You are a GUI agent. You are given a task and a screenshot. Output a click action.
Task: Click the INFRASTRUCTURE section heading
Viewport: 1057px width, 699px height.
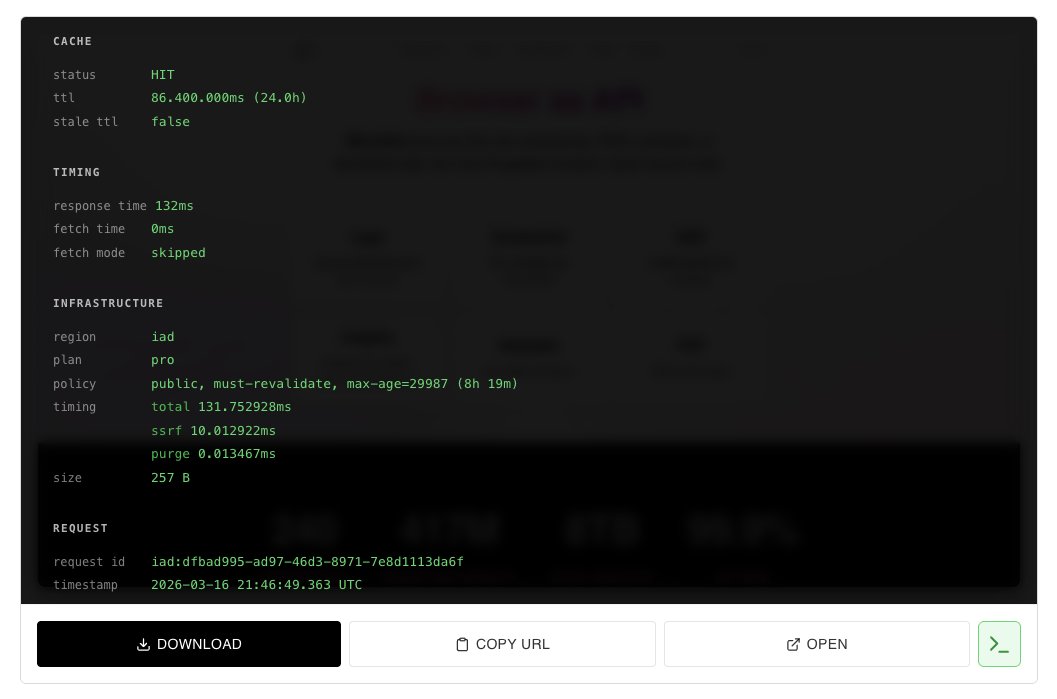click(x=108, y=303)
